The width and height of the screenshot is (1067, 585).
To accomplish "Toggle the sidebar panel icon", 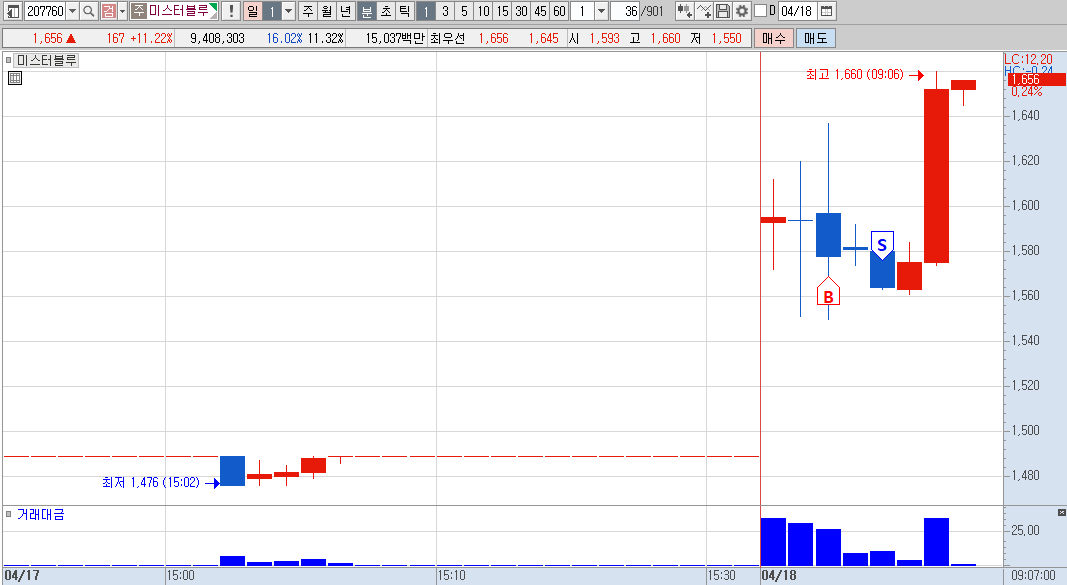I will (x=12, y=11).
